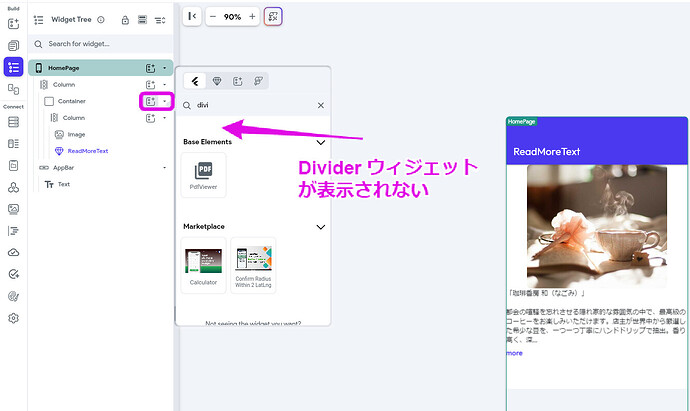Expand or collapse all tree rows
The width and height of the screenshot is (690, 411).
tap(160, 20)
